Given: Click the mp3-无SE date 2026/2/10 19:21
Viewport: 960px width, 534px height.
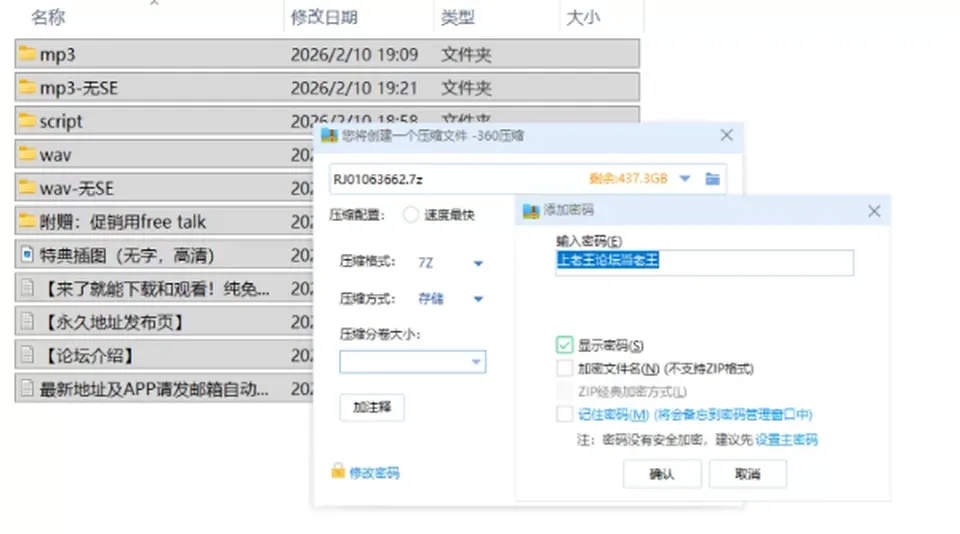Looking at the screenshot, I should pos(354,88).
